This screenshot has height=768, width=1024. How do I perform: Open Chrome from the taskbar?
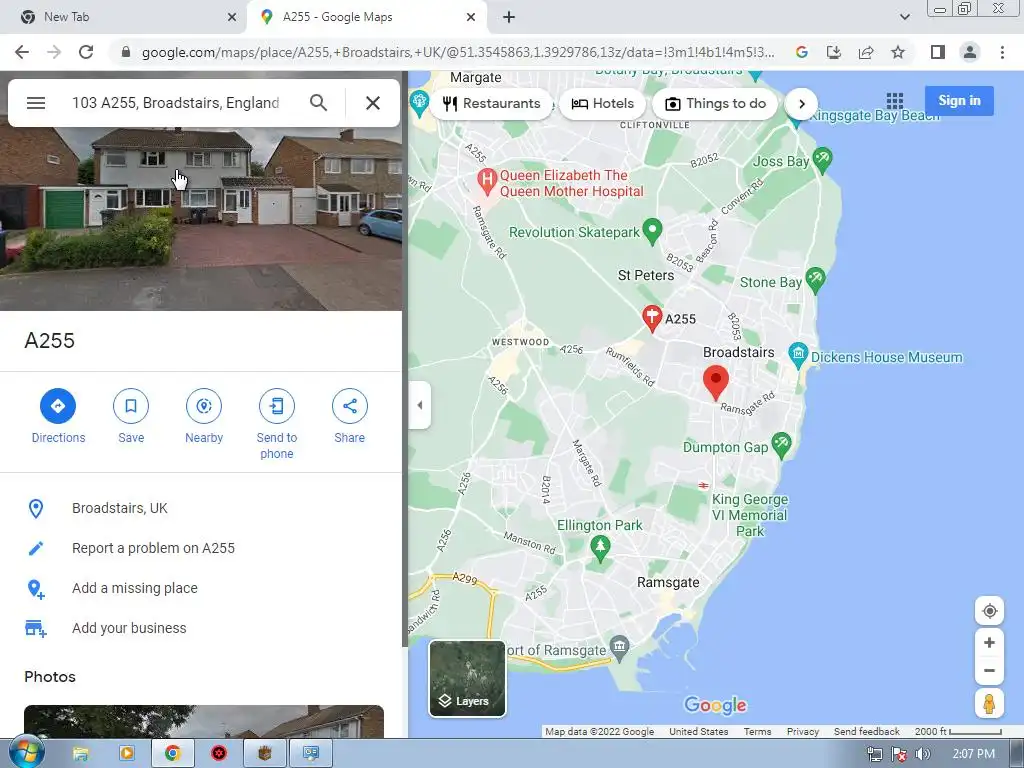(x=172, y=754)
